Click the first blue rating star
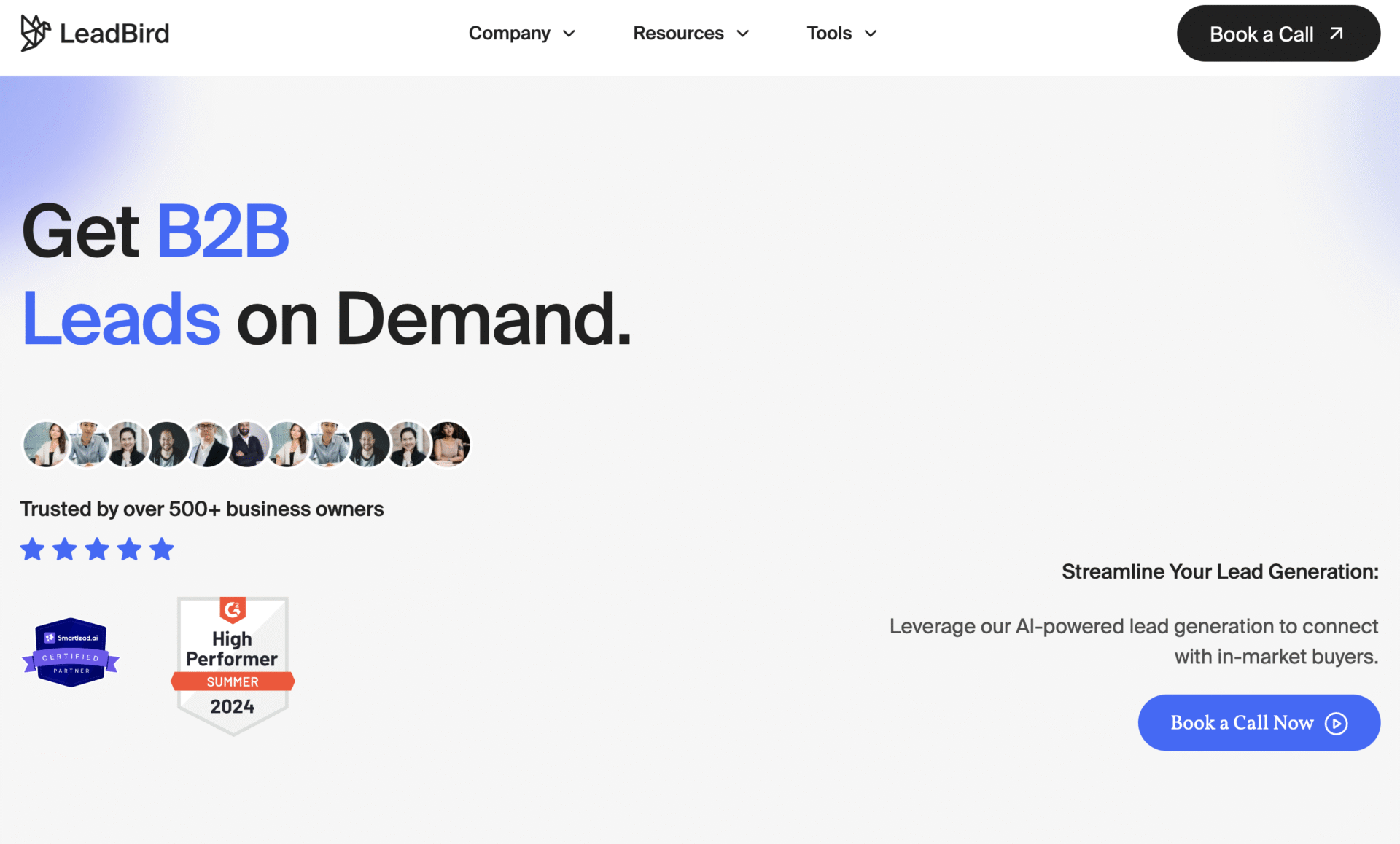This screenshot has width=1400, height=844. (32, 549)
